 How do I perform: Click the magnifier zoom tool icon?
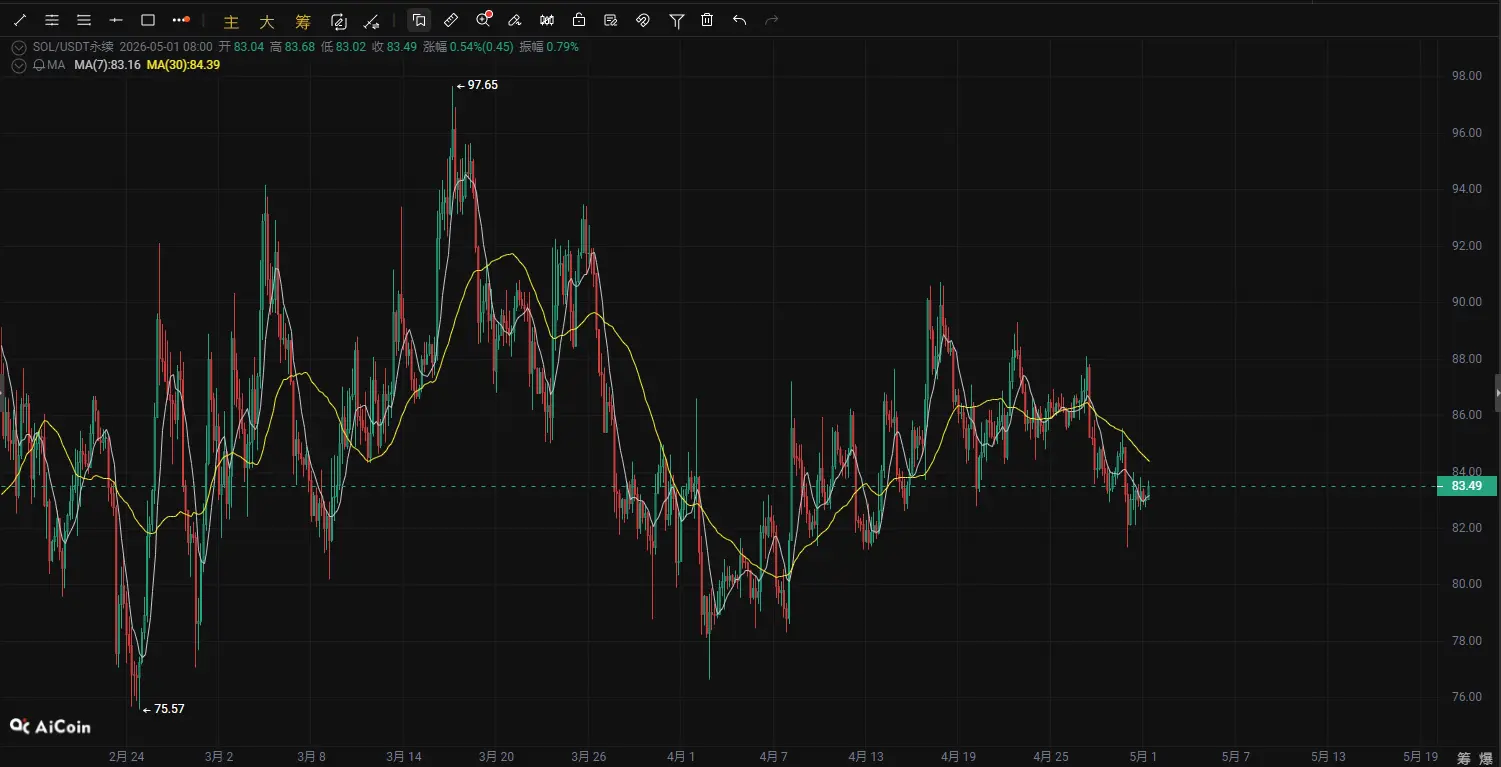pyautogui.click(x=484, y=20)
